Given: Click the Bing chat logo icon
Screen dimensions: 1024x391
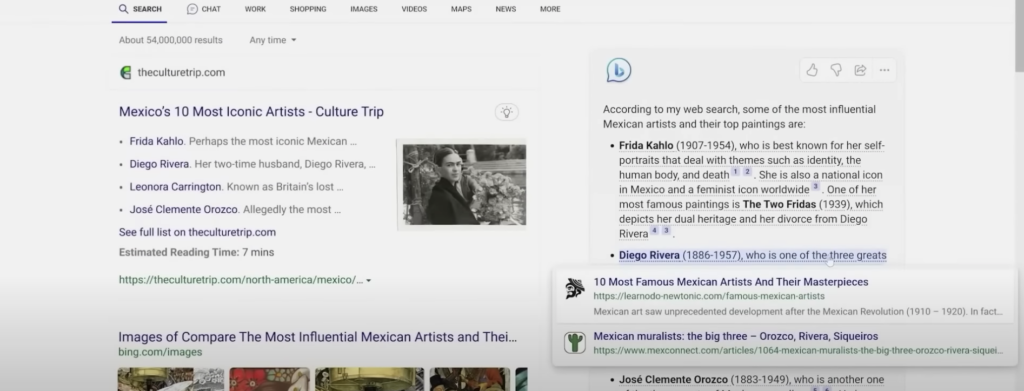Looking at the screenshot, I should [x=618, y=70].
